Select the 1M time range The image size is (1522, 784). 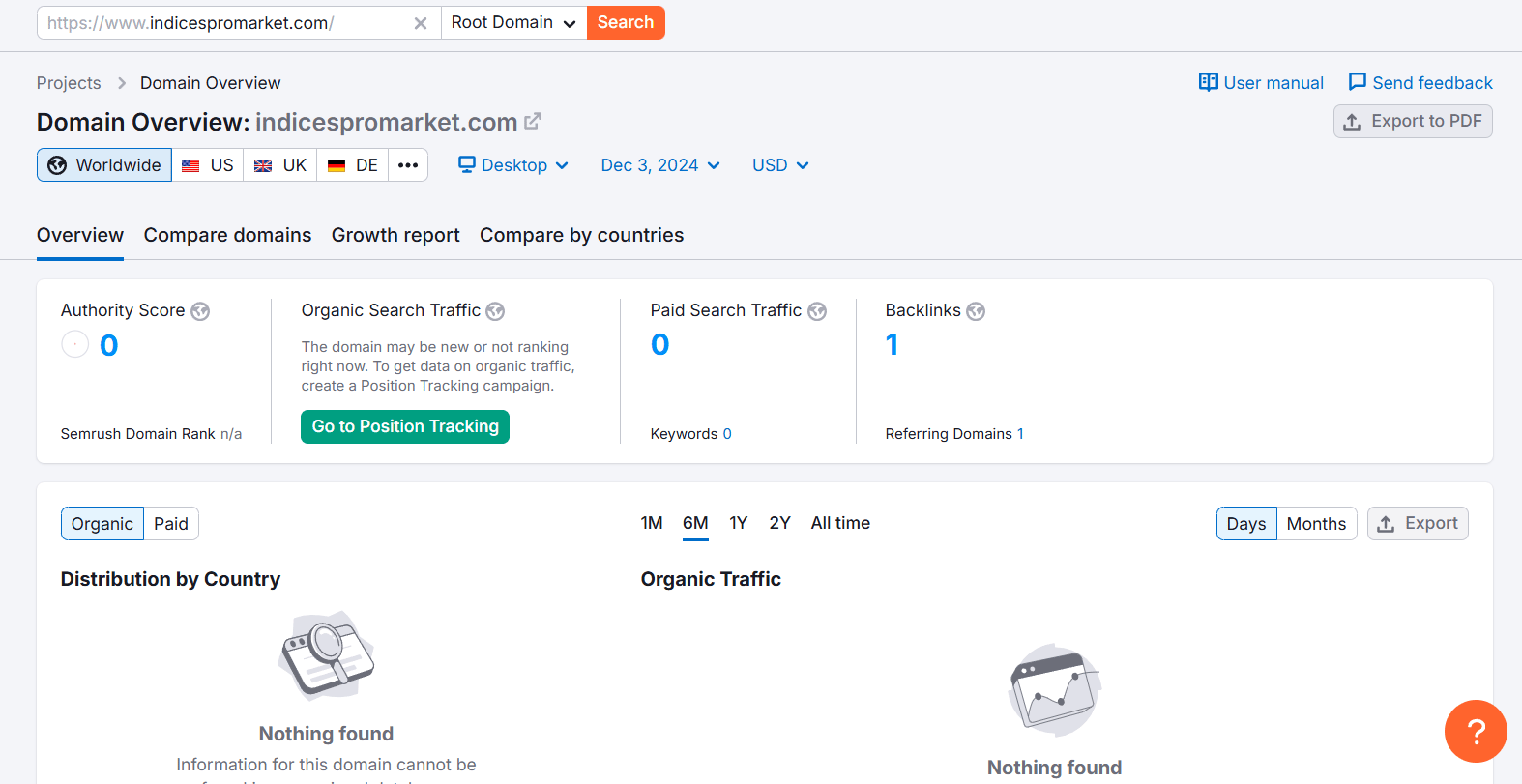pos(652,523)
